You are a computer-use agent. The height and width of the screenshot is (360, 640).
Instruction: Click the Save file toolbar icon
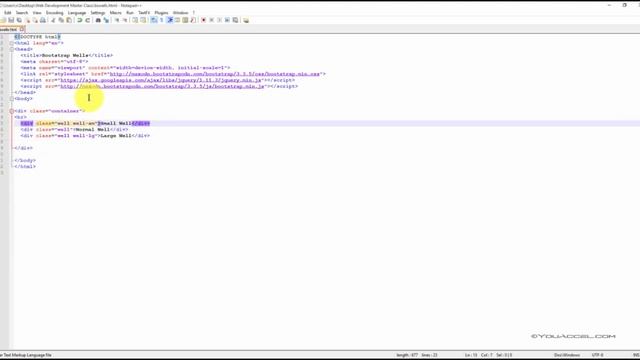click(x=11, y=20)
